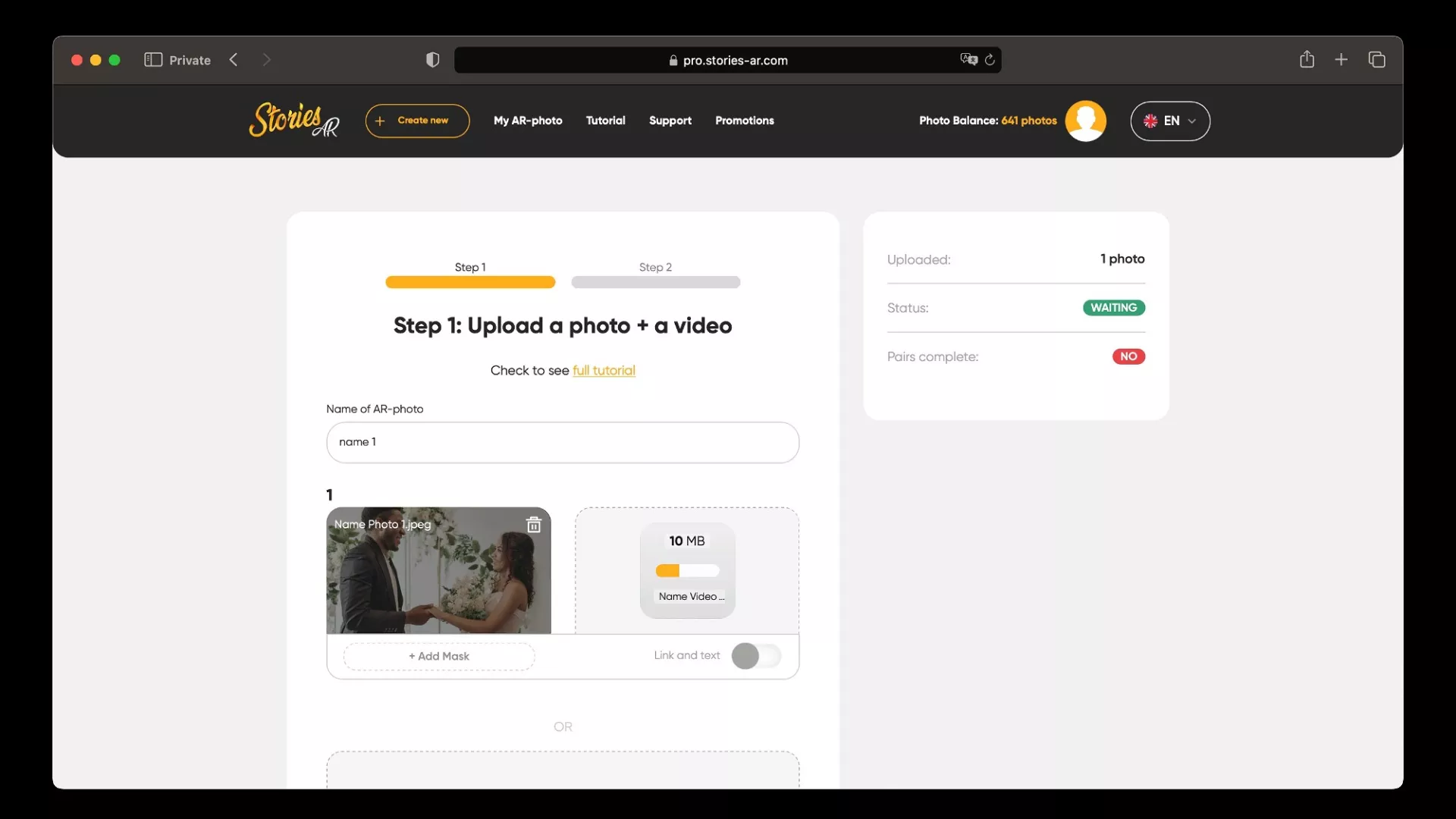Show the tab overview icon
The image size is (1456, 819).
[1376, 60]
